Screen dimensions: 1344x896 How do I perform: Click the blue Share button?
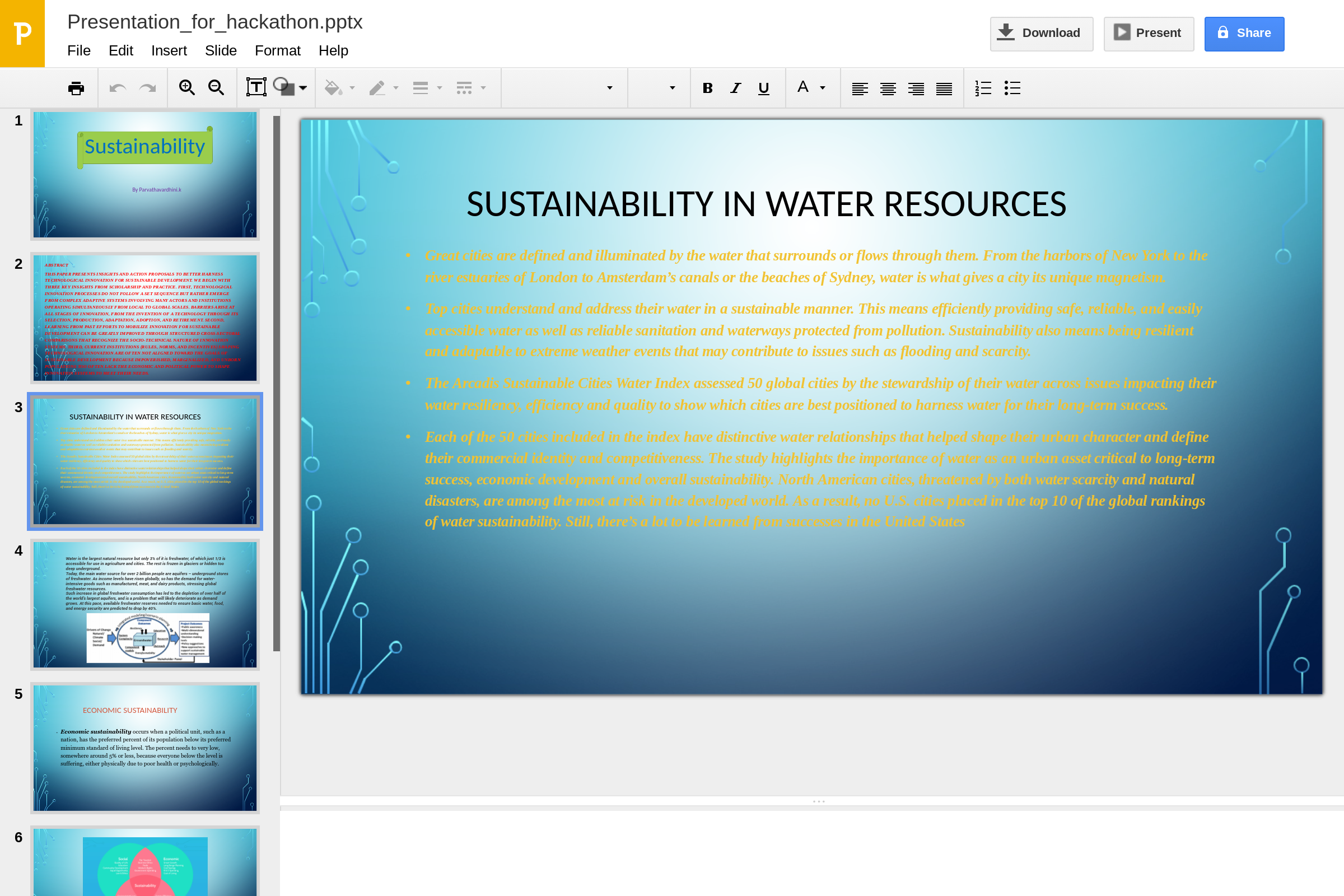1243,33
